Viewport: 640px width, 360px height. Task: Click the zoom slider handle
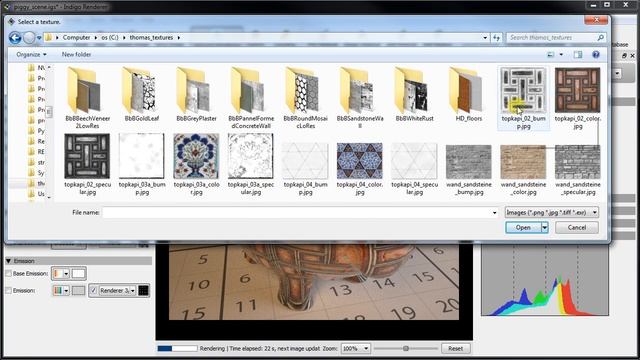point(406,349)
